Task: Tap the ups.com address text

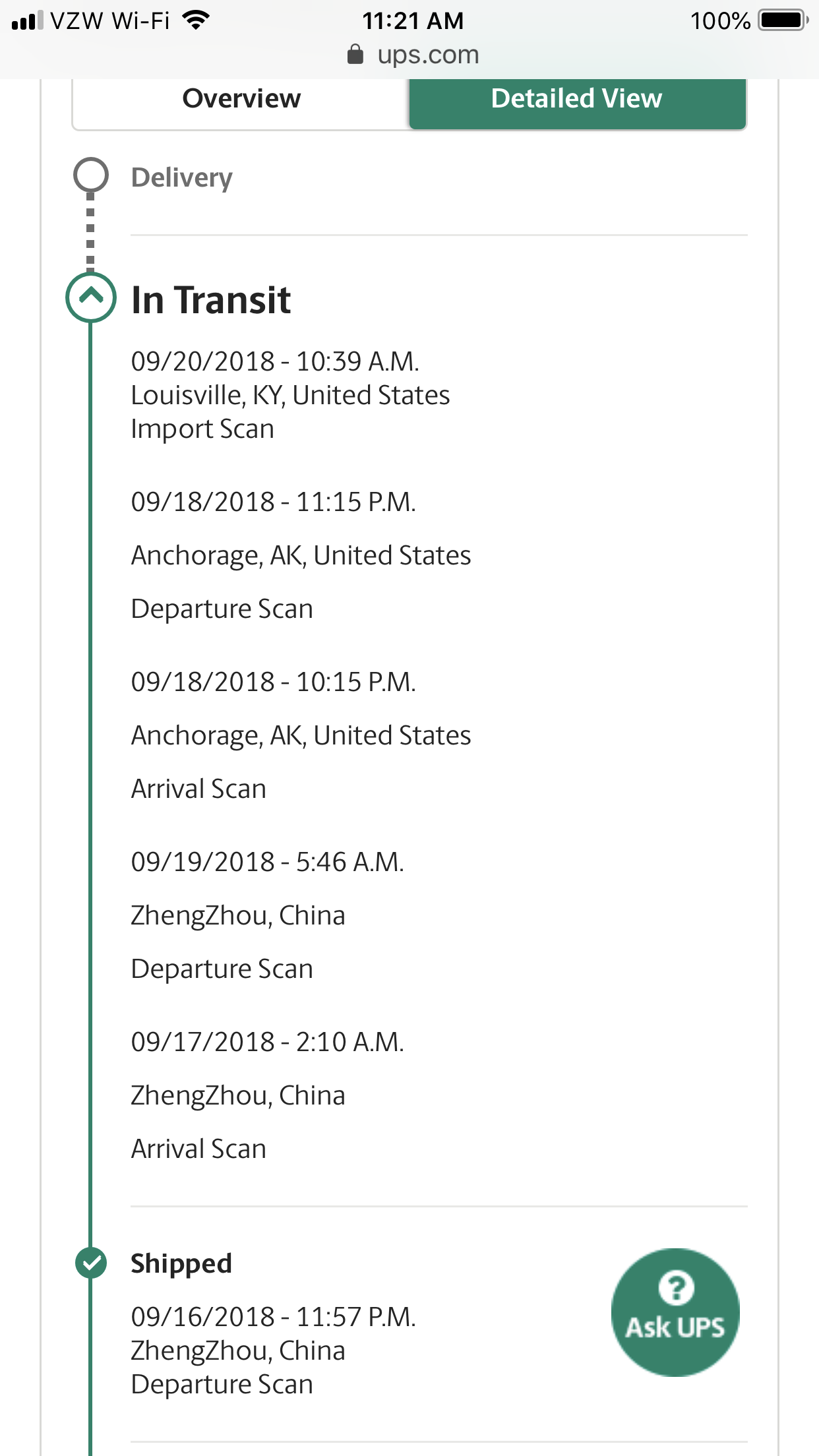Action: click(428, 55)
